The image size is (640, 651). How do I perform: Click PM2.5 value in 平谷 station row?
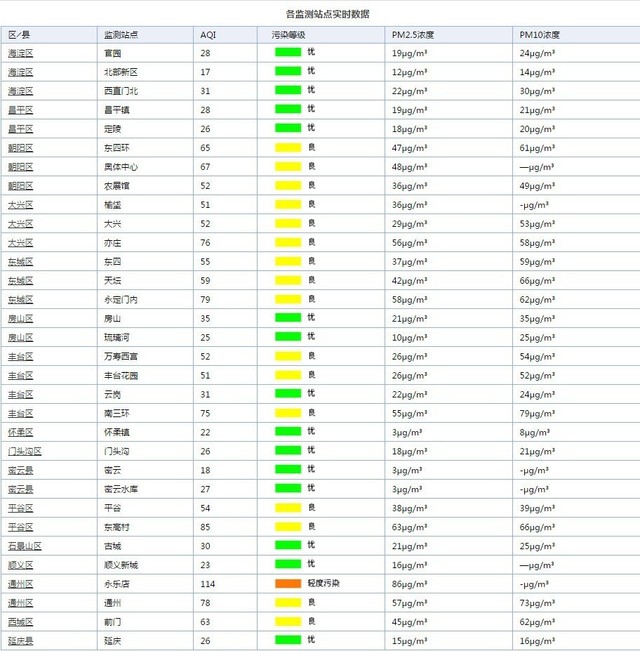pos(410,508)
